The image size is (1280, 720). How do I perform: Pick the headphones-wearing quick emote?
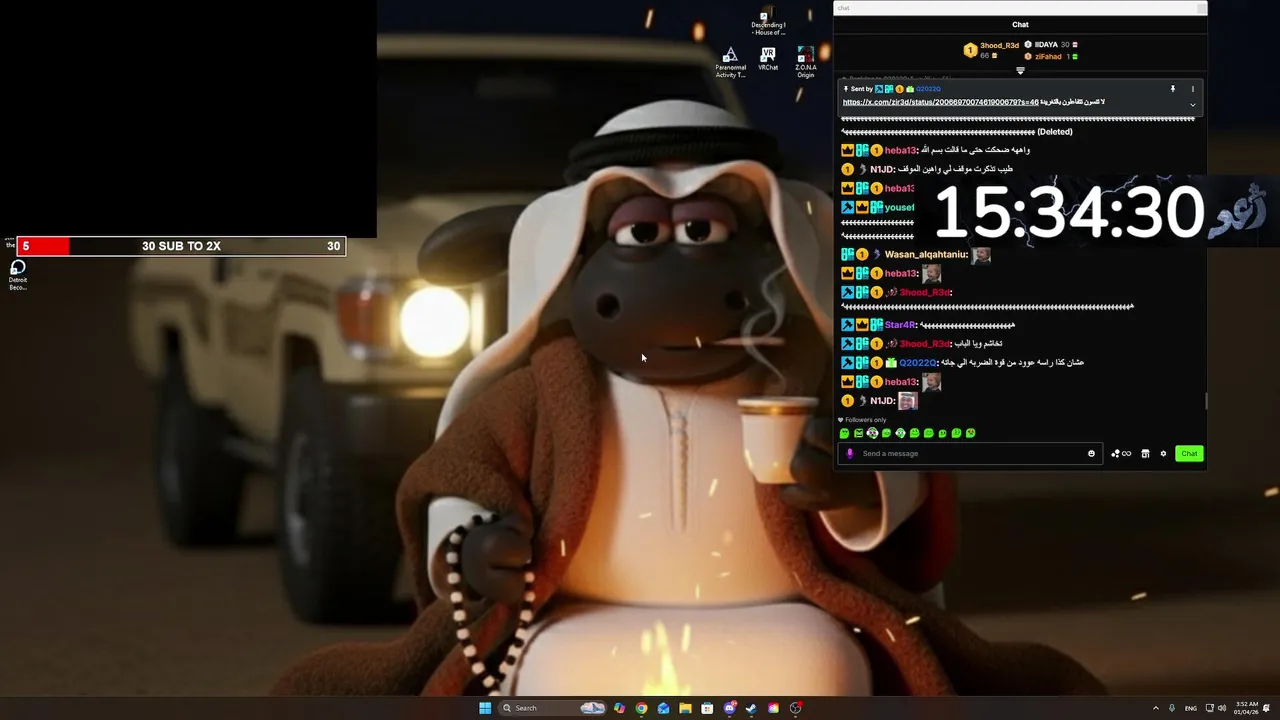coord(872,433)
